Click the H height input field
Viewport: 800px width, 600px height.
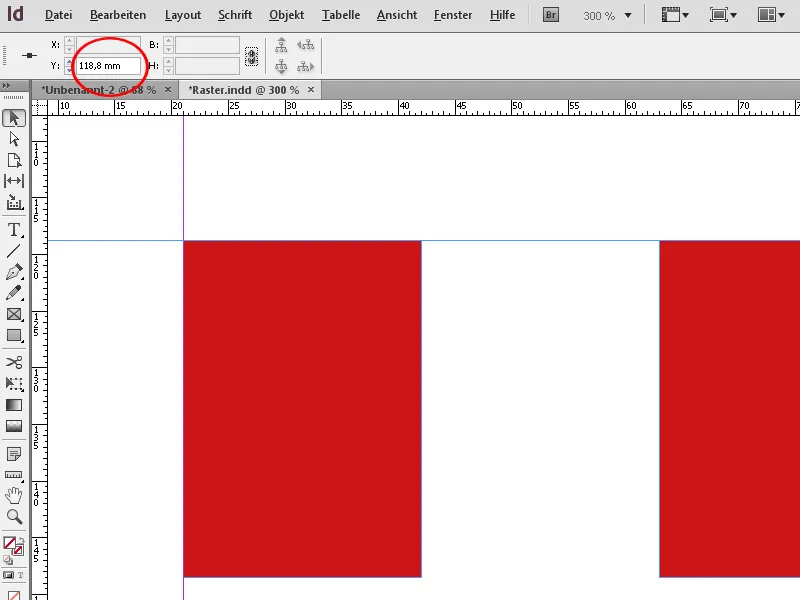(x=207, y=66)
